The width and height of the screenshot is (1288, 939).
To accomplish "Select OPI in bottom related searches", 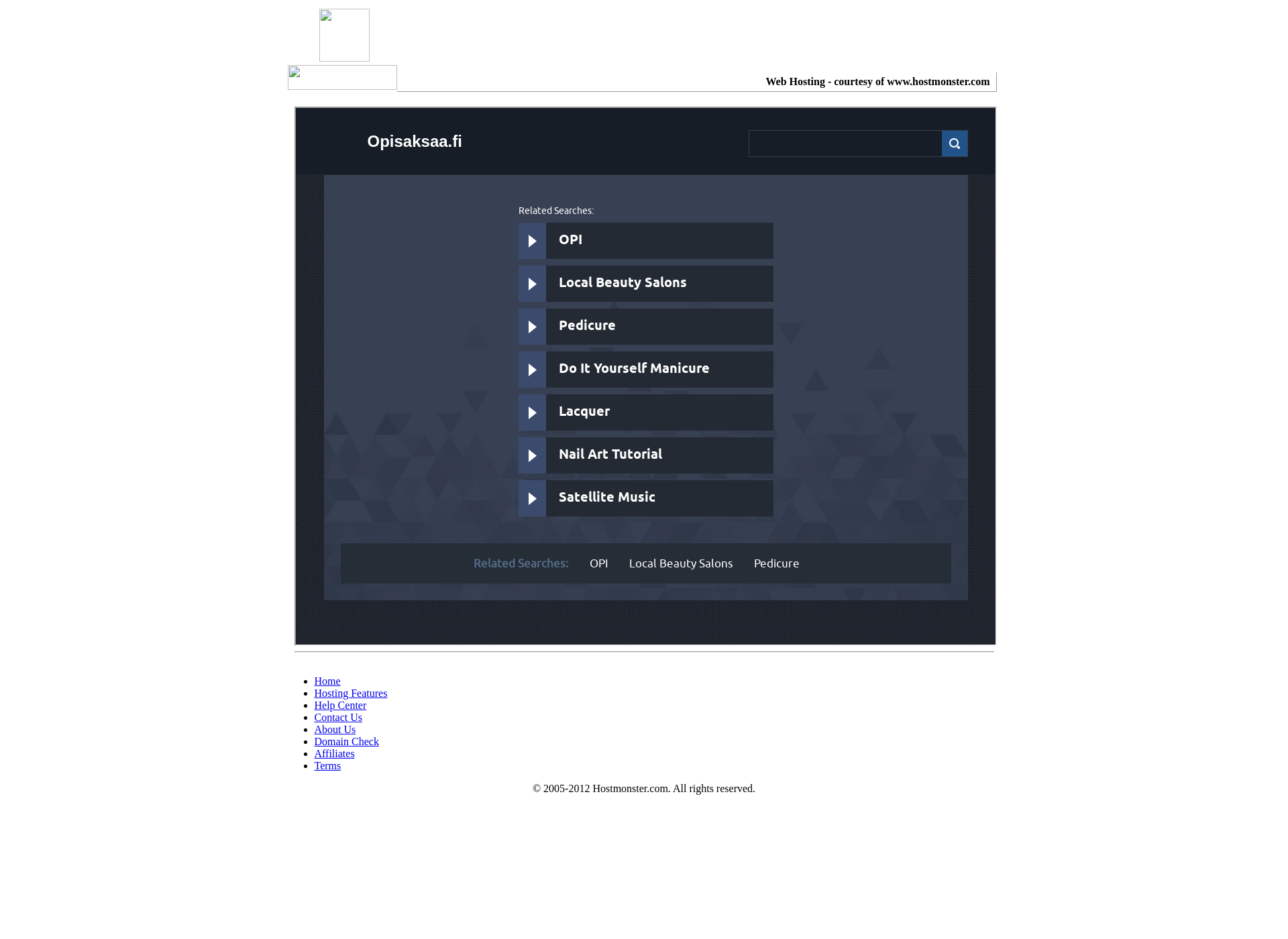I will tap(599, 563).
